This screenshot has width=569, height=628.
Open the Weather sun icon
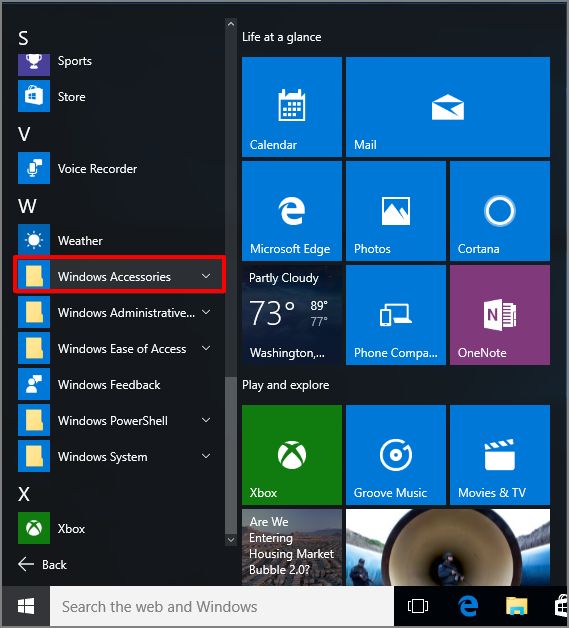coord(34,240)
